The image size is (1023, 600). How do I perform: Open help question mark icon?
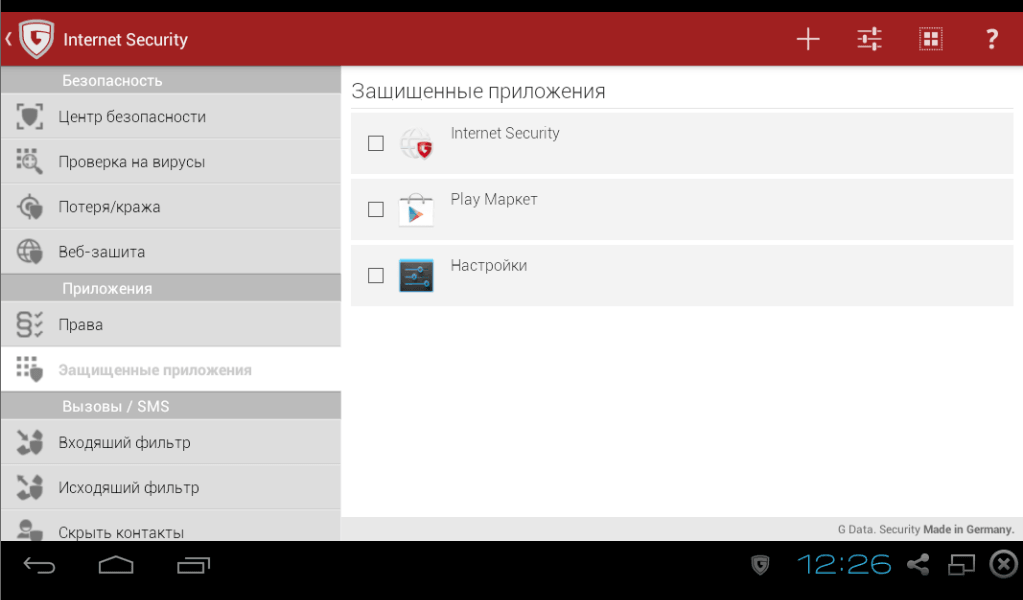click(x=991, y=39)
